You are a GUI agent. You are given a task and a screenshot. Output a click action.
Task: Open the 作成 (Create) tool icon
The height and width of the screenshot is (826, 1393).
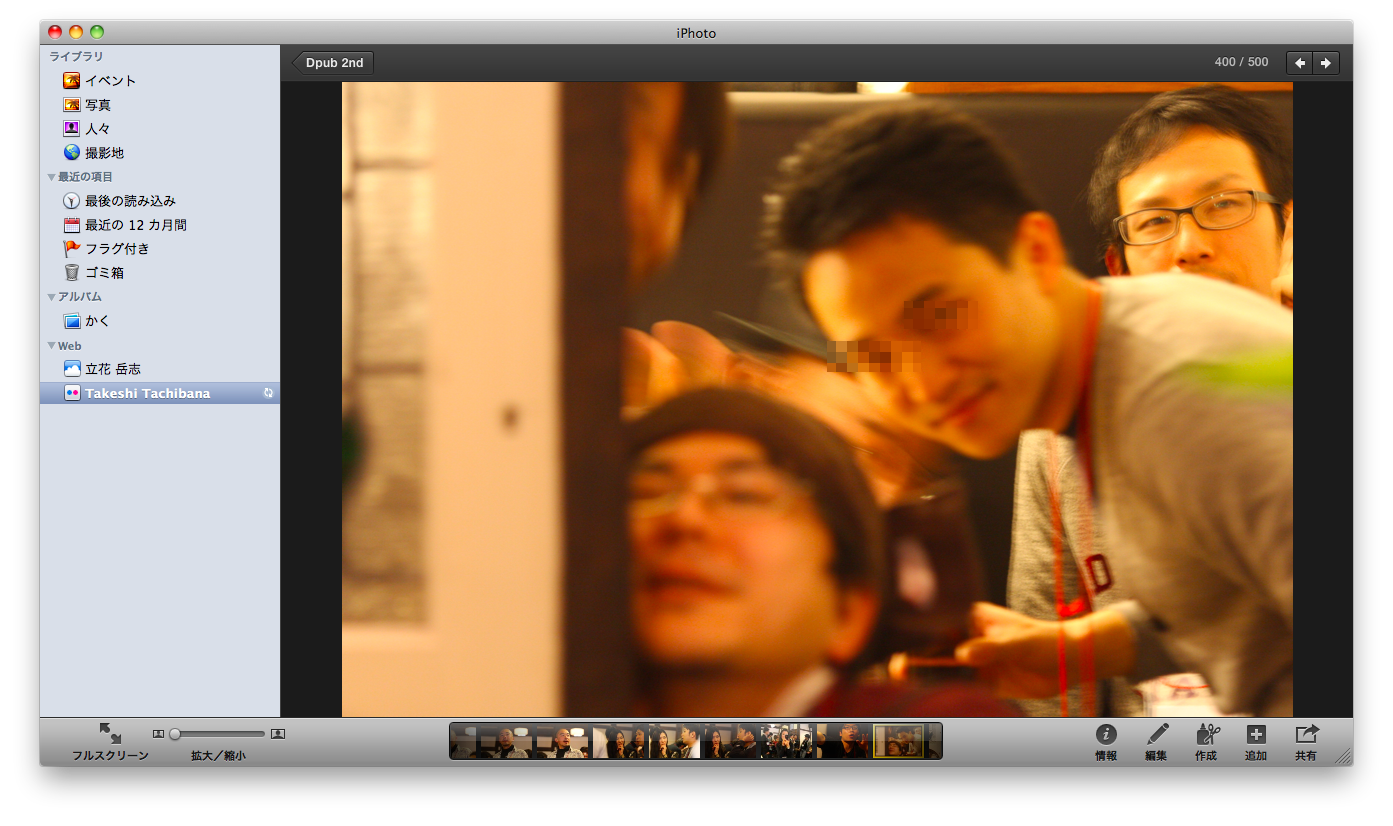(1206, 735)
